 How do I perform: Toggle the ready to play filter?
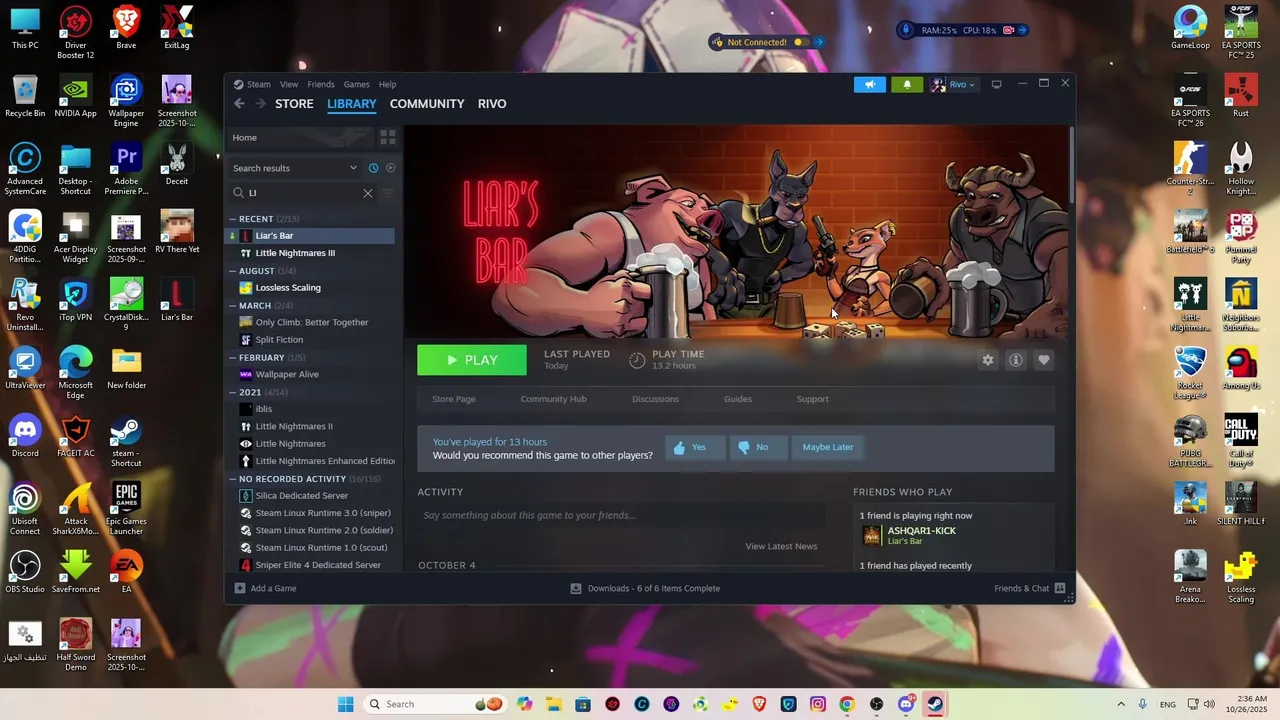pos(390,168)
